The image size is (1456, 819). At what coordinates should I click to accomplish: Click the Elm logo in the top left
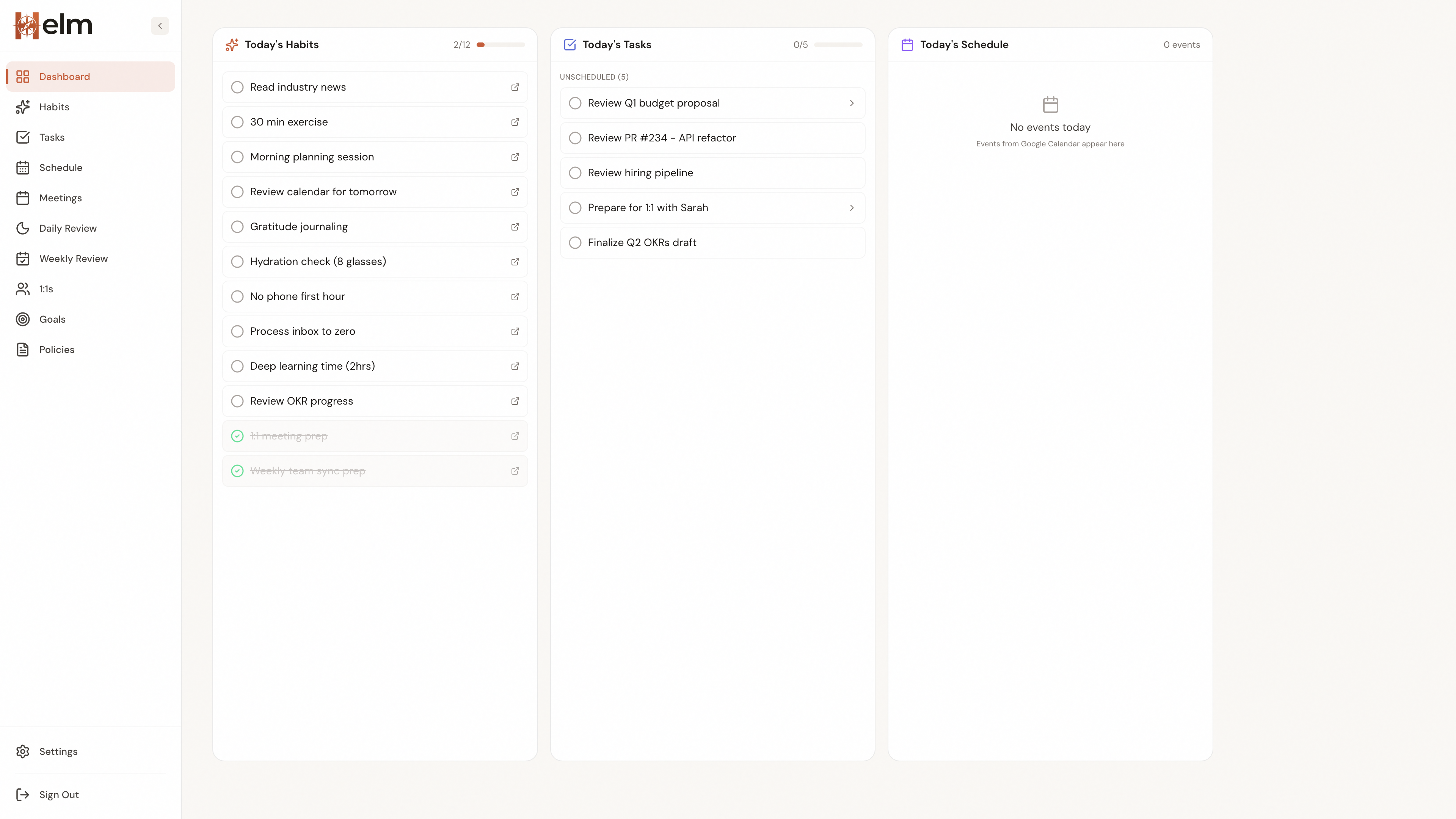pos(54,25)
